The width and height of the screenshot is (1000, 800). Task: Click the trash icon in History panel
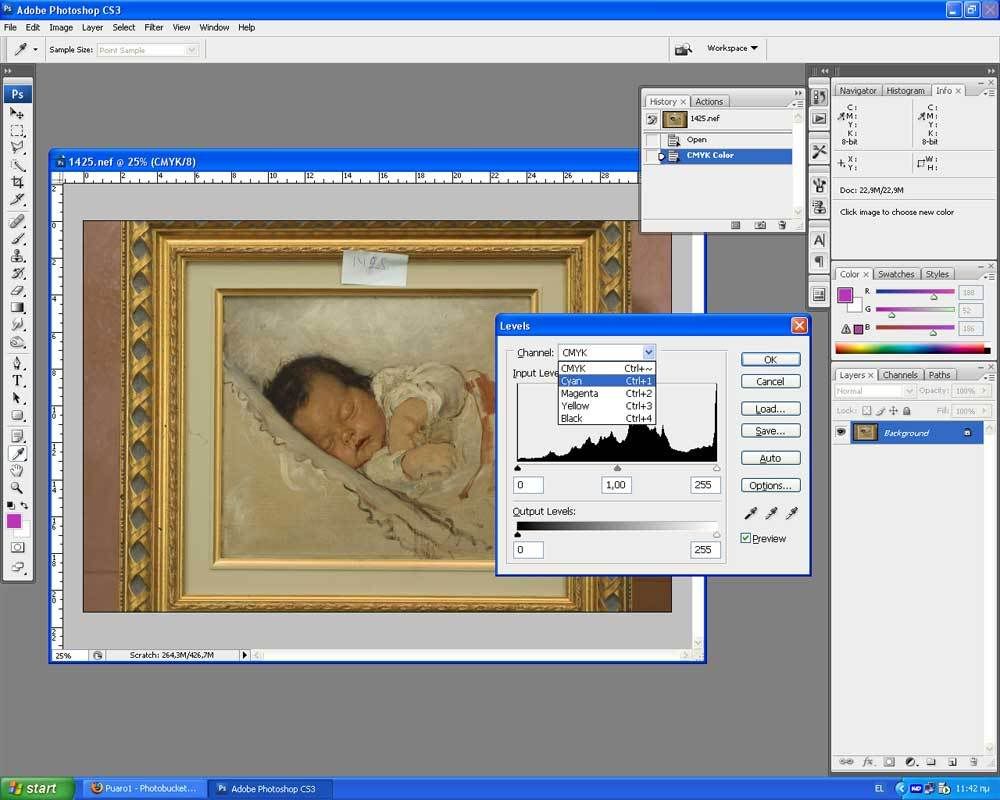[784, 225]
